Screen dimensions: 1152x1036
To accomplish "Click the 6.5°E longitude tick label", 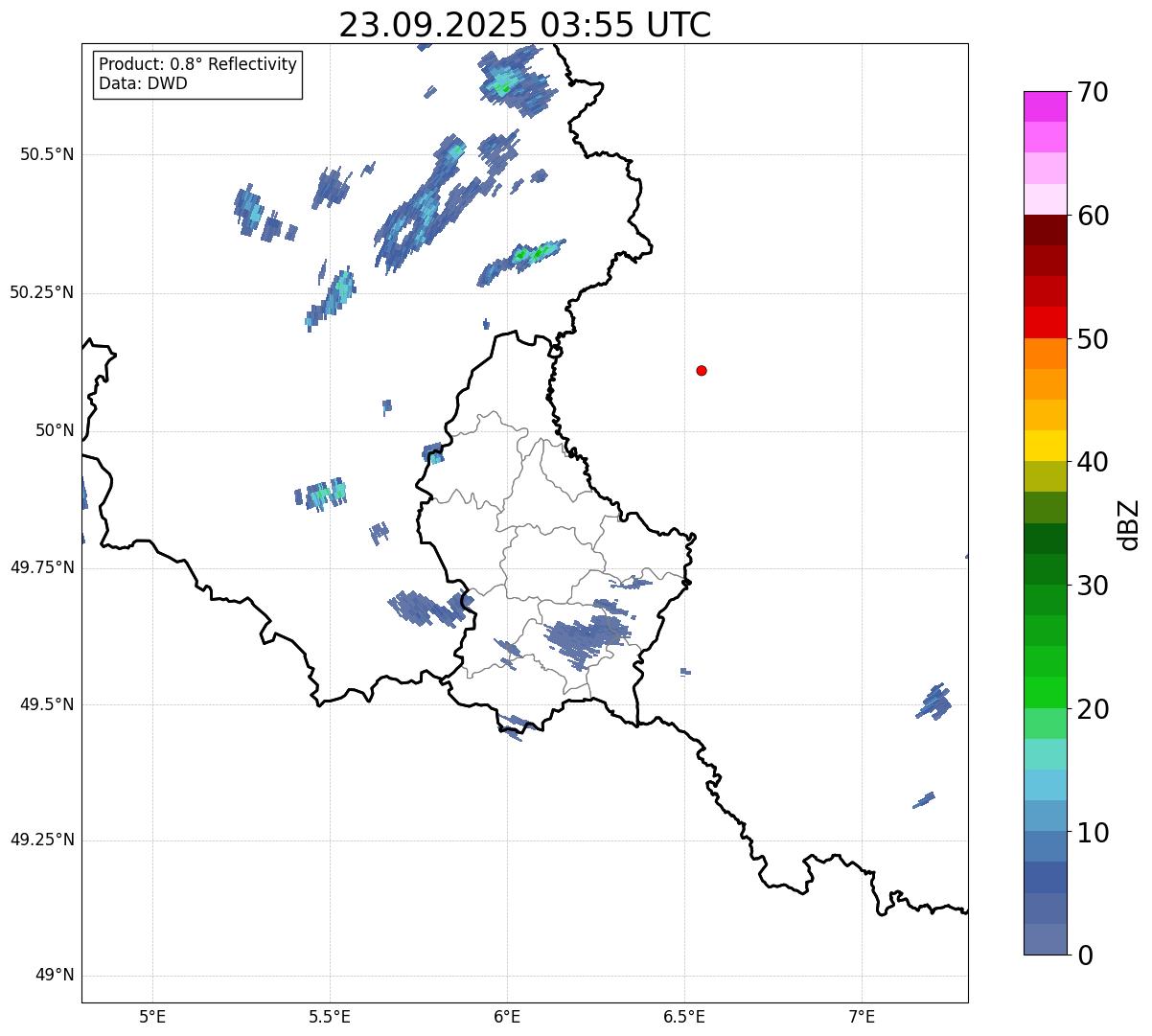I will [x=684, y=1017].
